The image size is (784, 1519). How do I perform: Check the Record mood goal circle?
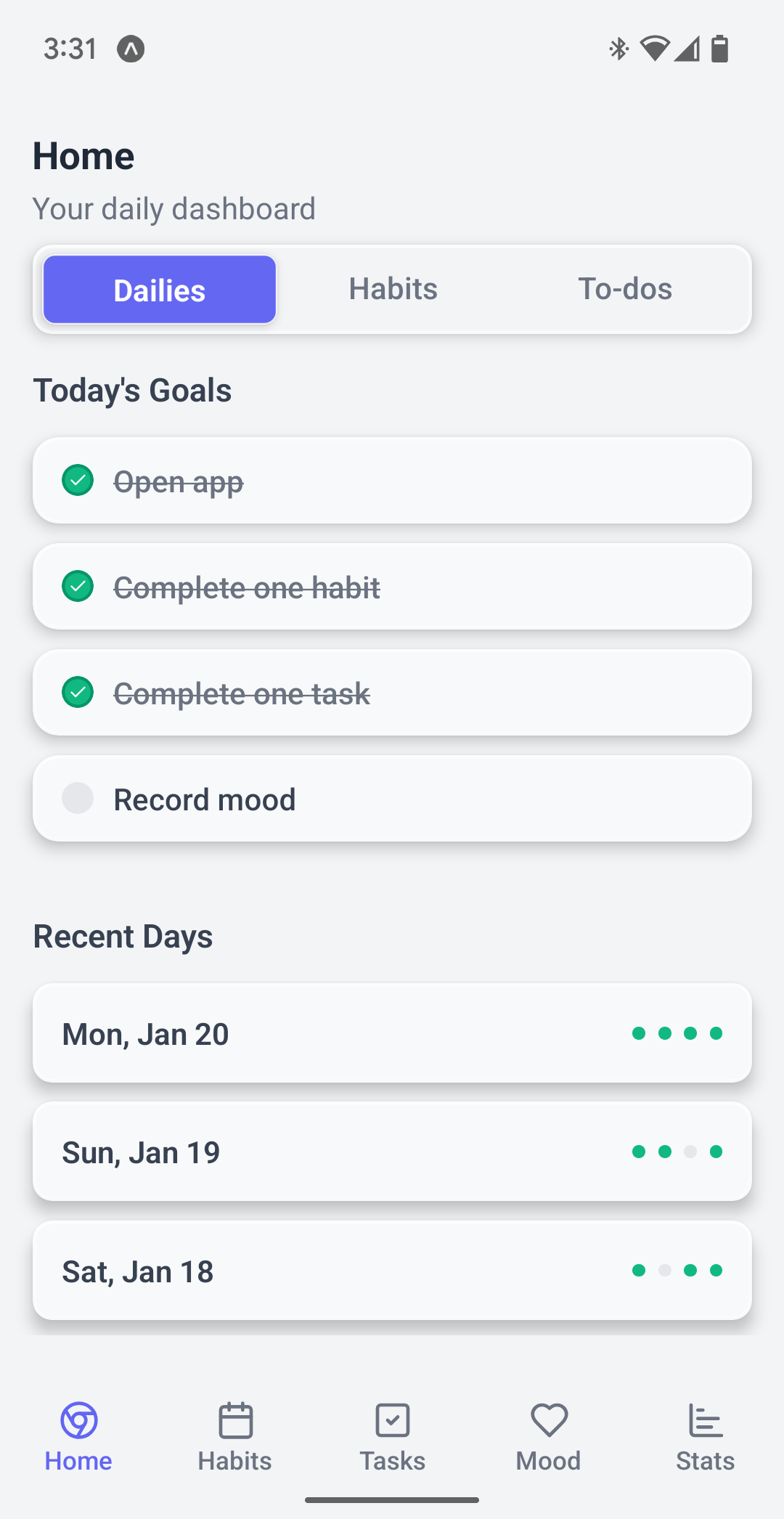click(78, 798)
